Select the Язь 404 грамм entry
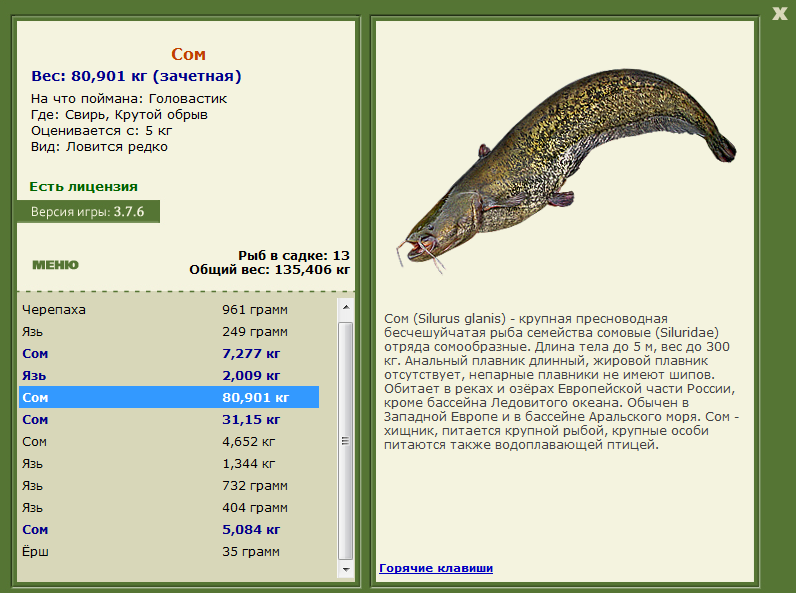This screenshot has width=796, height=593. [169, 507]
